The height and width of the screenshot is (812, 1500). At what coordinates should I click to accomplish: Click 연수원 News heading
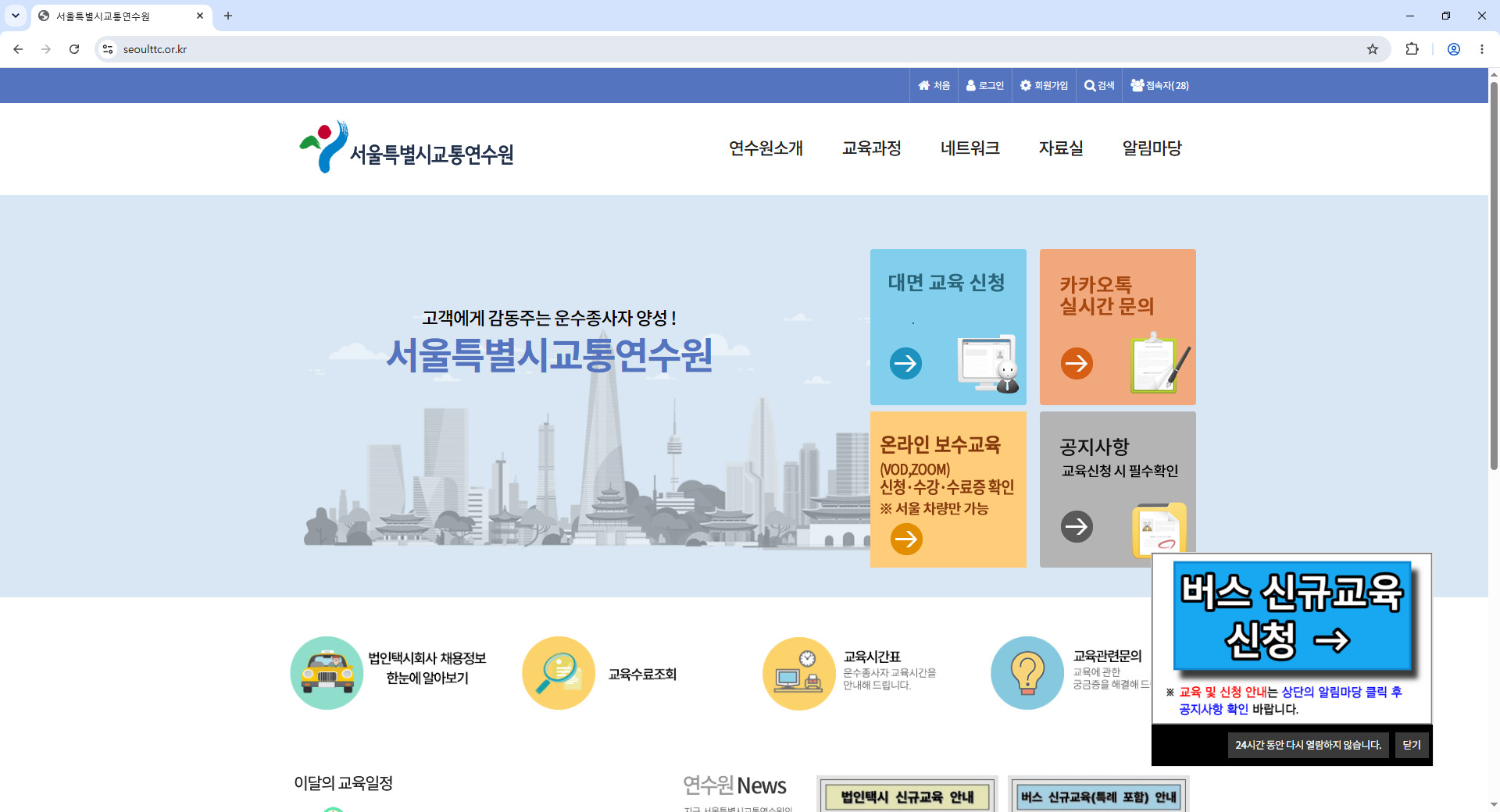pyautogui.click(x=734, y=785)
